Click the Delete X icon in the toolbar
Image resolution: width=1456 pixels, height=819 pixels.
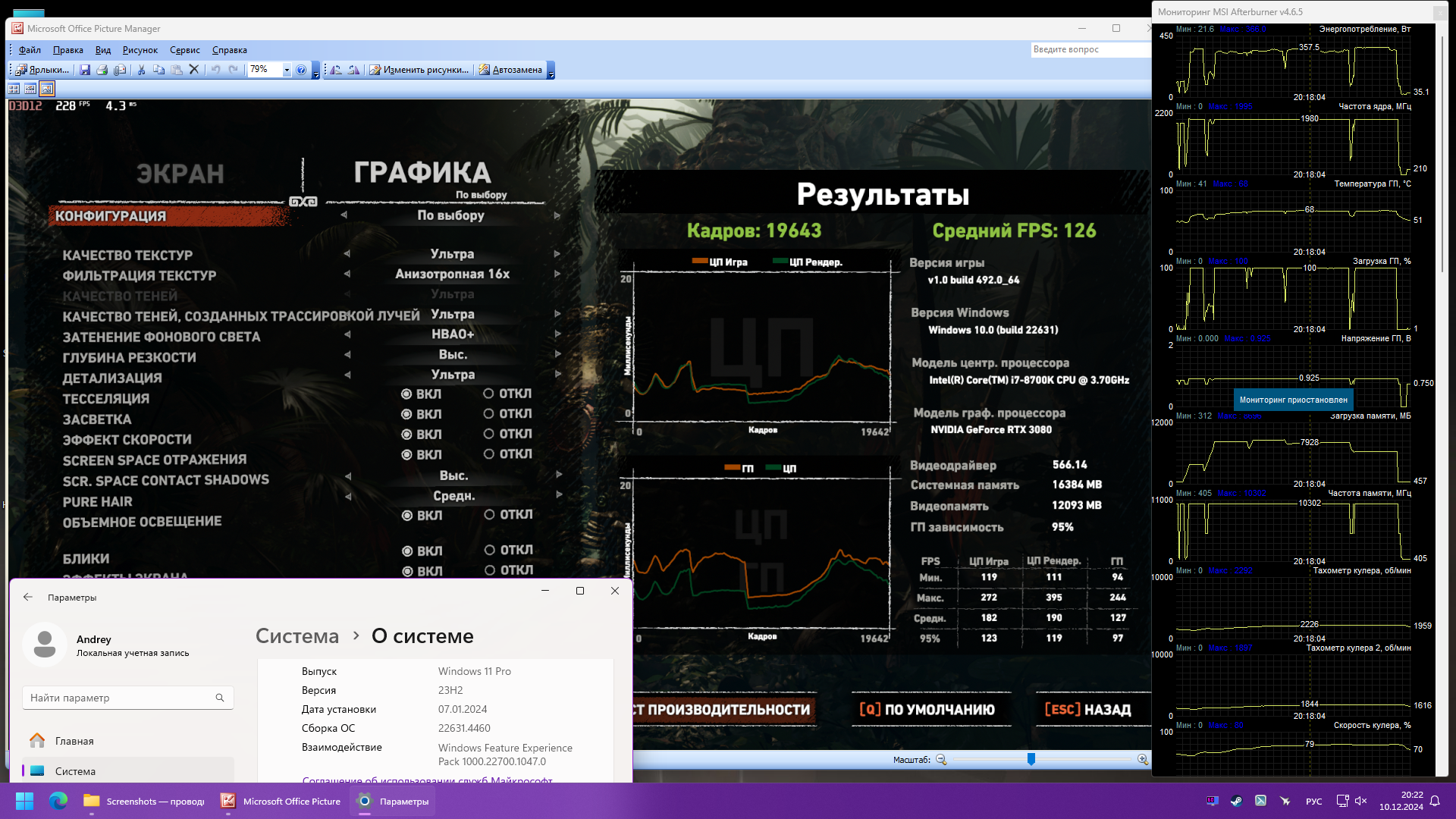(194, 70)
